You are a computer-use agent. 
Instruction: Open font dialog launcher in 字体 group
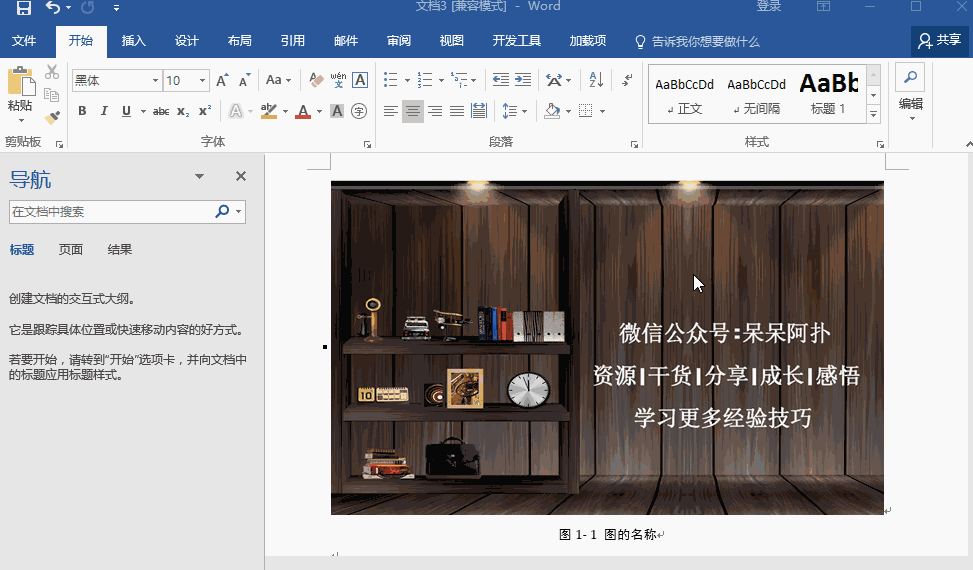point(367,144)
